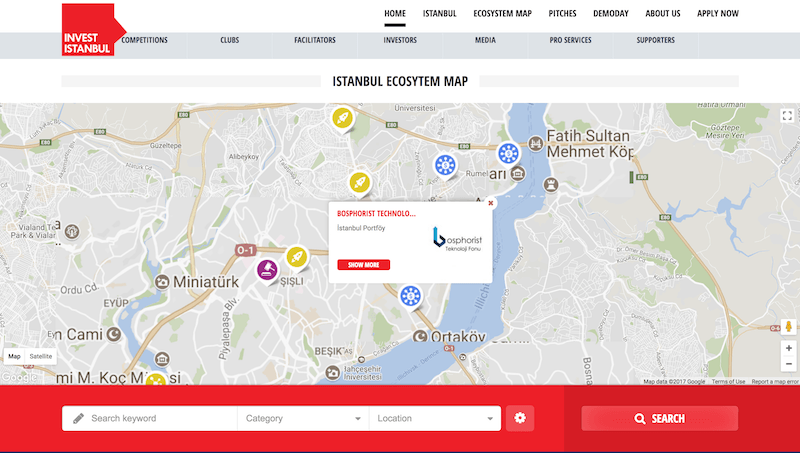This screenshot has height=453, width=800.
Task: Click the yellow rocket marker near Şişli
Action: (x=296, y=257)
